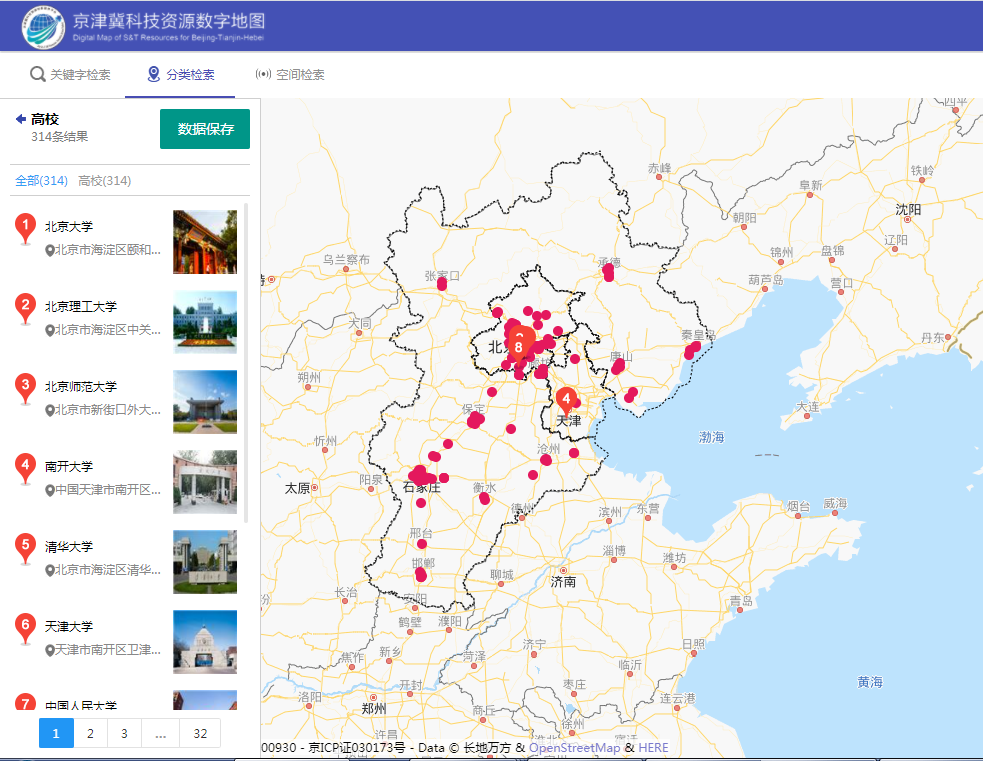983x761 pixels.
Task: Click the 张家口 university dot on the map
Action: coord(442,284)
